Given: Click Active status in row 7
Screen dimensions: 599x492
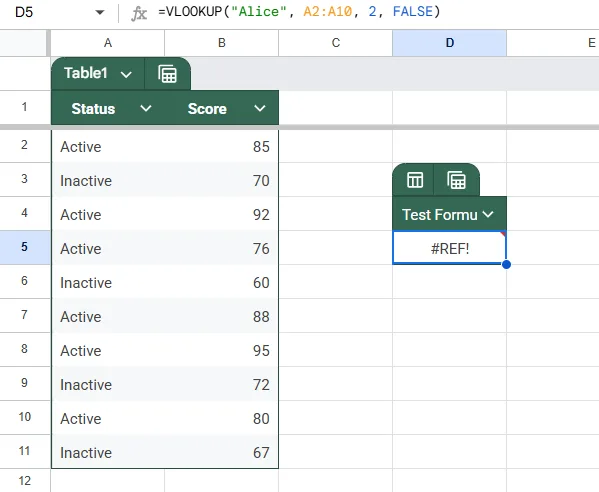Looking at the screenshot, I should (108, 316).
